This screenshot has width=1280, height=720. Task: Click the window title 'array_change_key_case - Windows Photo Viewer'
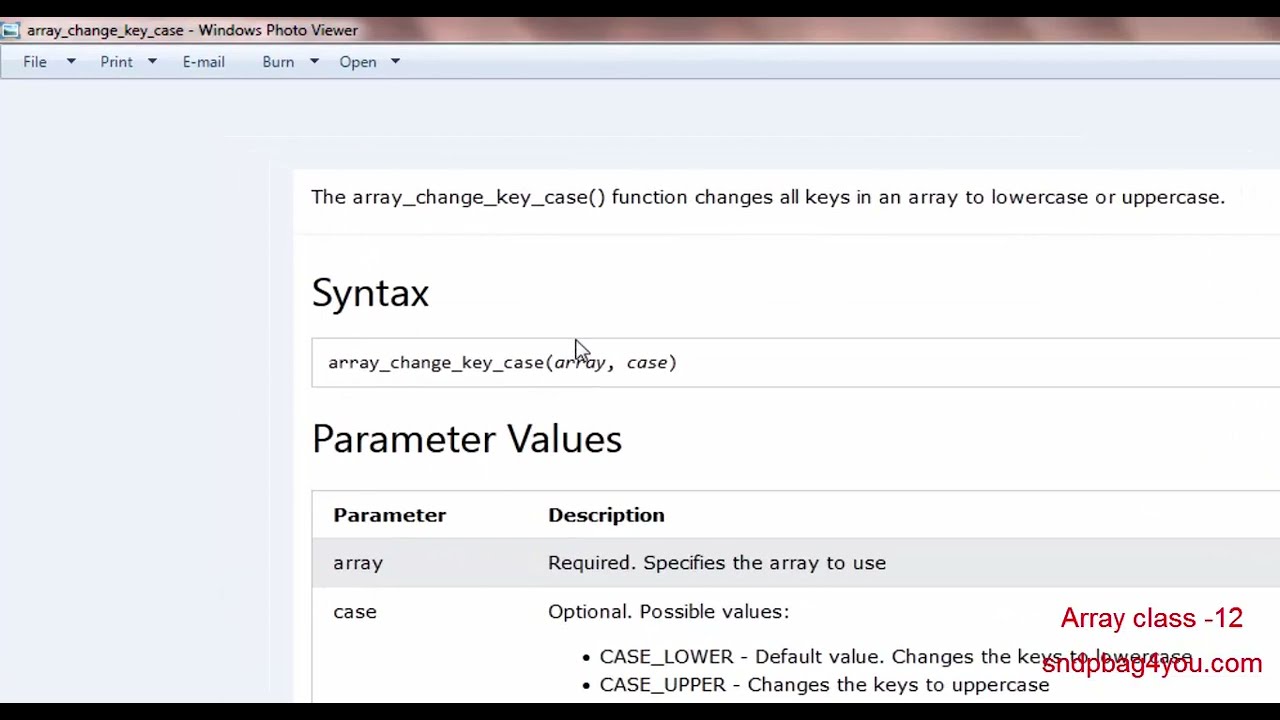tap(192, 30)
